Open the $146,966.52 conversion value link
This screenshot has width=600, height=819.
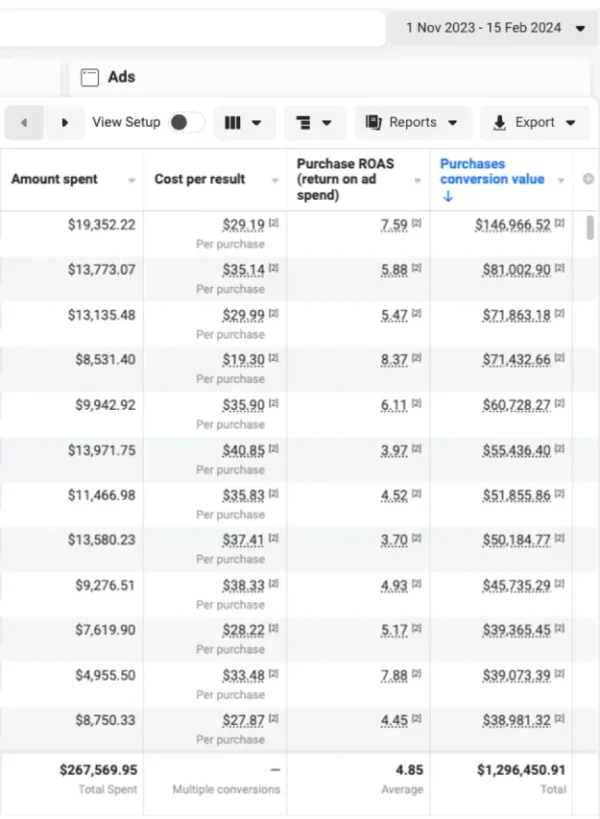(x=512, y=225)
